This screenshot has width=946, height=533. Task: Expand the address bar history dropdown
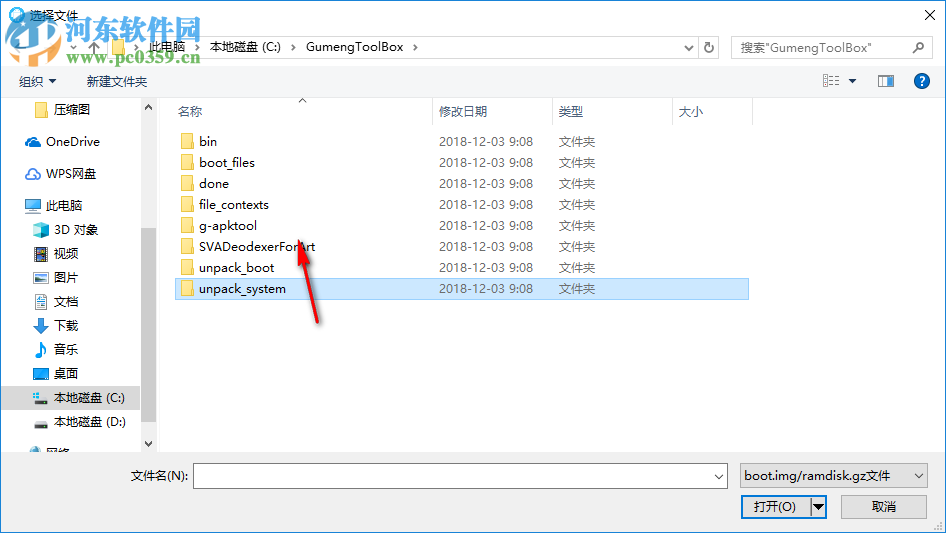pos(688,47)
